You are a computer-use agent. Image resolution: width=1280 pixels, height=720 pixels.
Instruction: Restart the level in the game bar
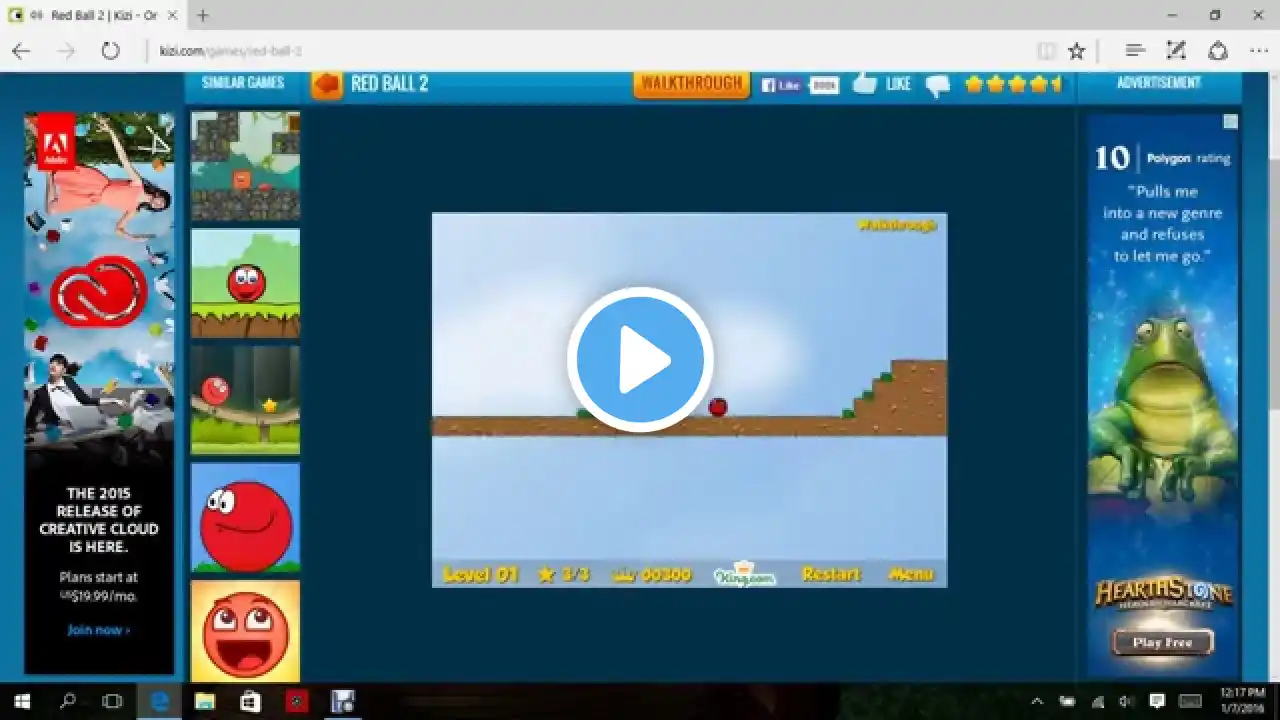(830, 574)
